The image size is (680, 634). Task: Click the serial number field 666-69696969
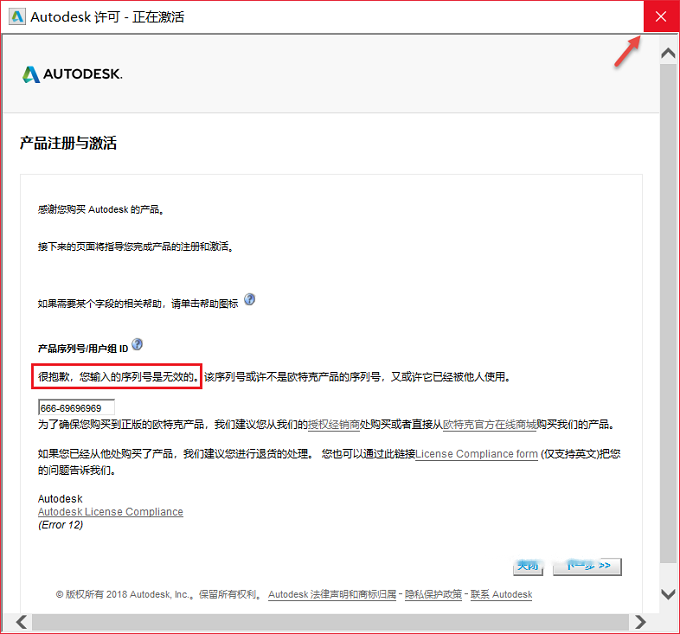point(76,408)
